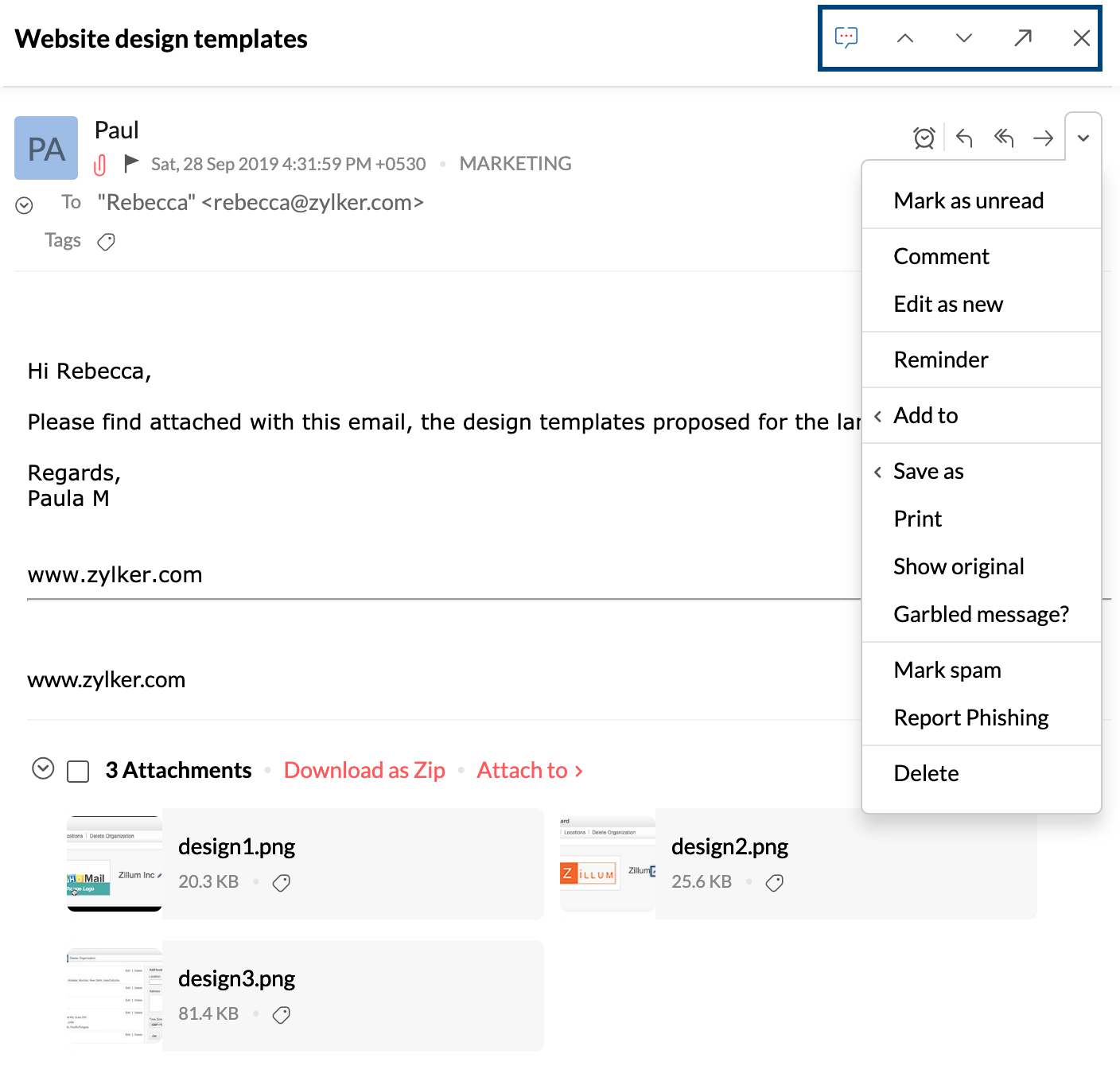The width and height of the screenshot is (1120, 1085).
Task: Choose Report Phishing menu option
Action: (x=970, y=717)
